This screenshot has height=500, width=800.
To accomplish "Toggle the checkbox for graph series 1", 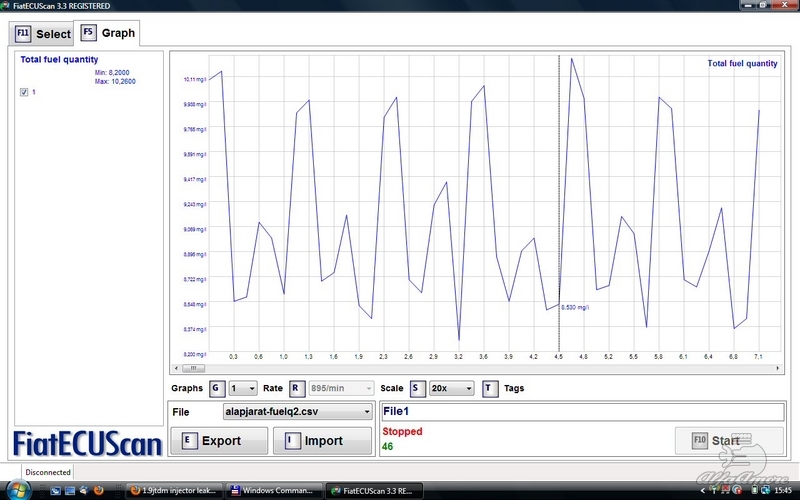I will tap(25, 92).
